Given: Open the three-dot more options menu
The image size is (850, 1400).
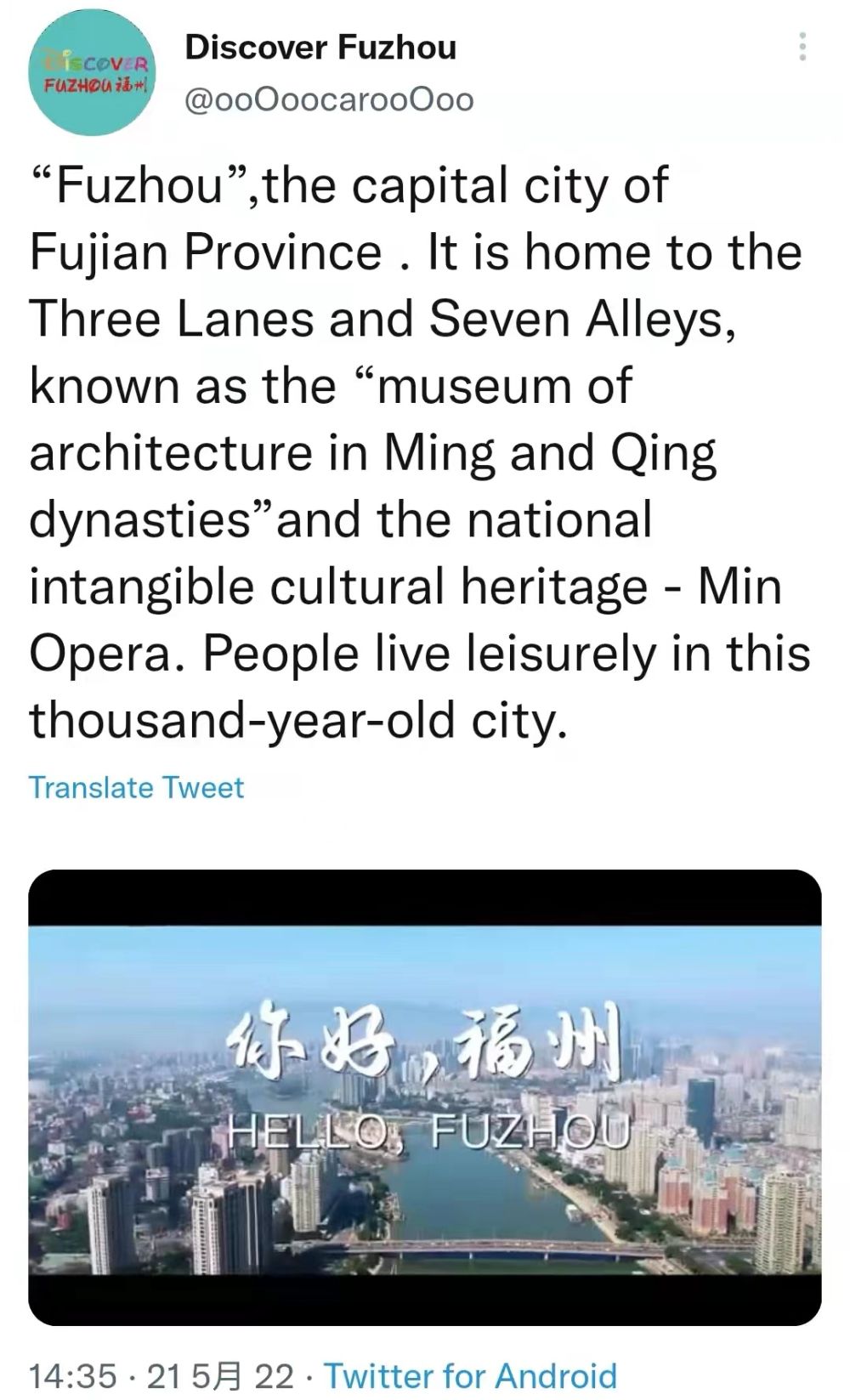Looking at the screenshot, I should tap(802, 48).
